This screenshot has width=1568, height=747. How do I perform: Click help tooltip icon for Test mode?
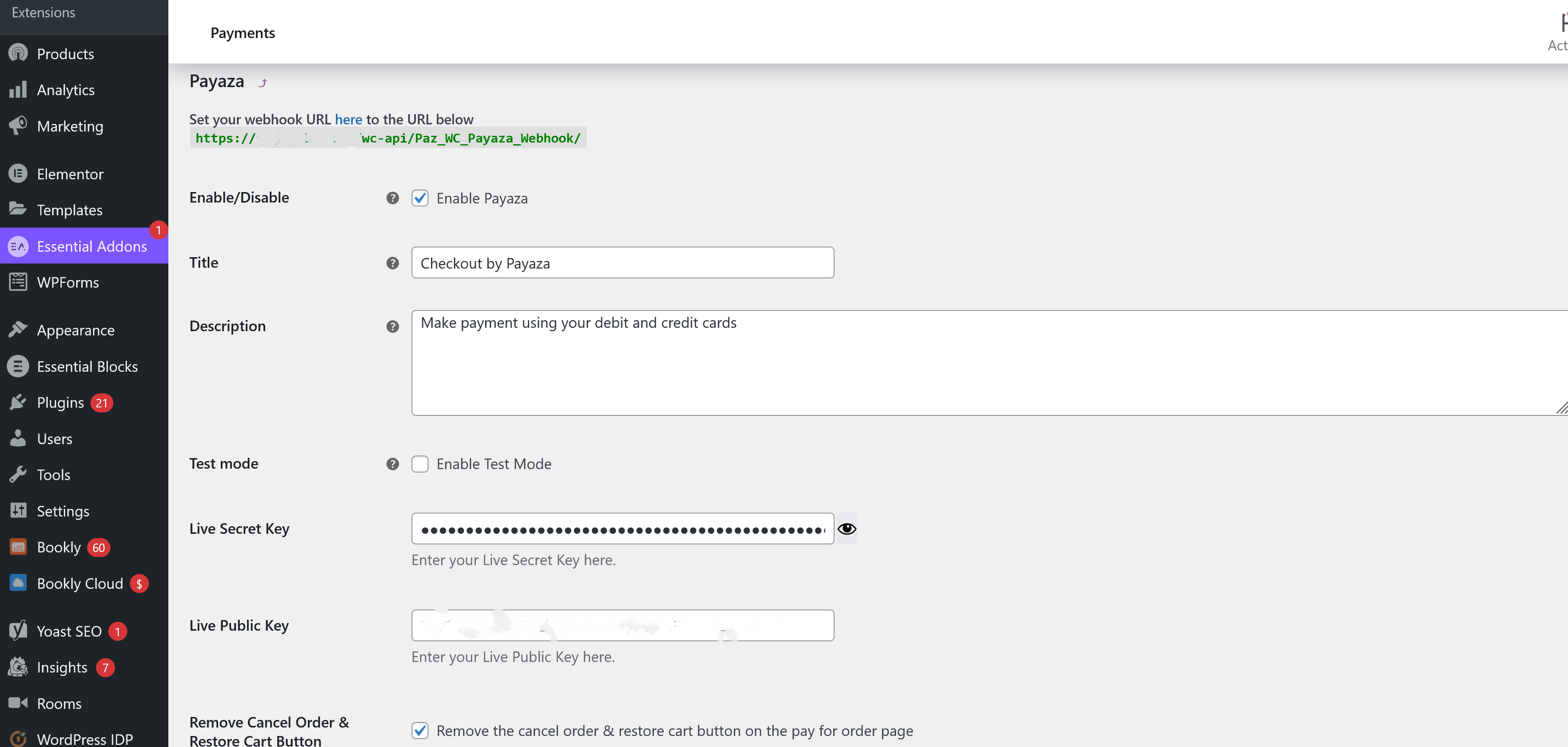tap(393, 464)
